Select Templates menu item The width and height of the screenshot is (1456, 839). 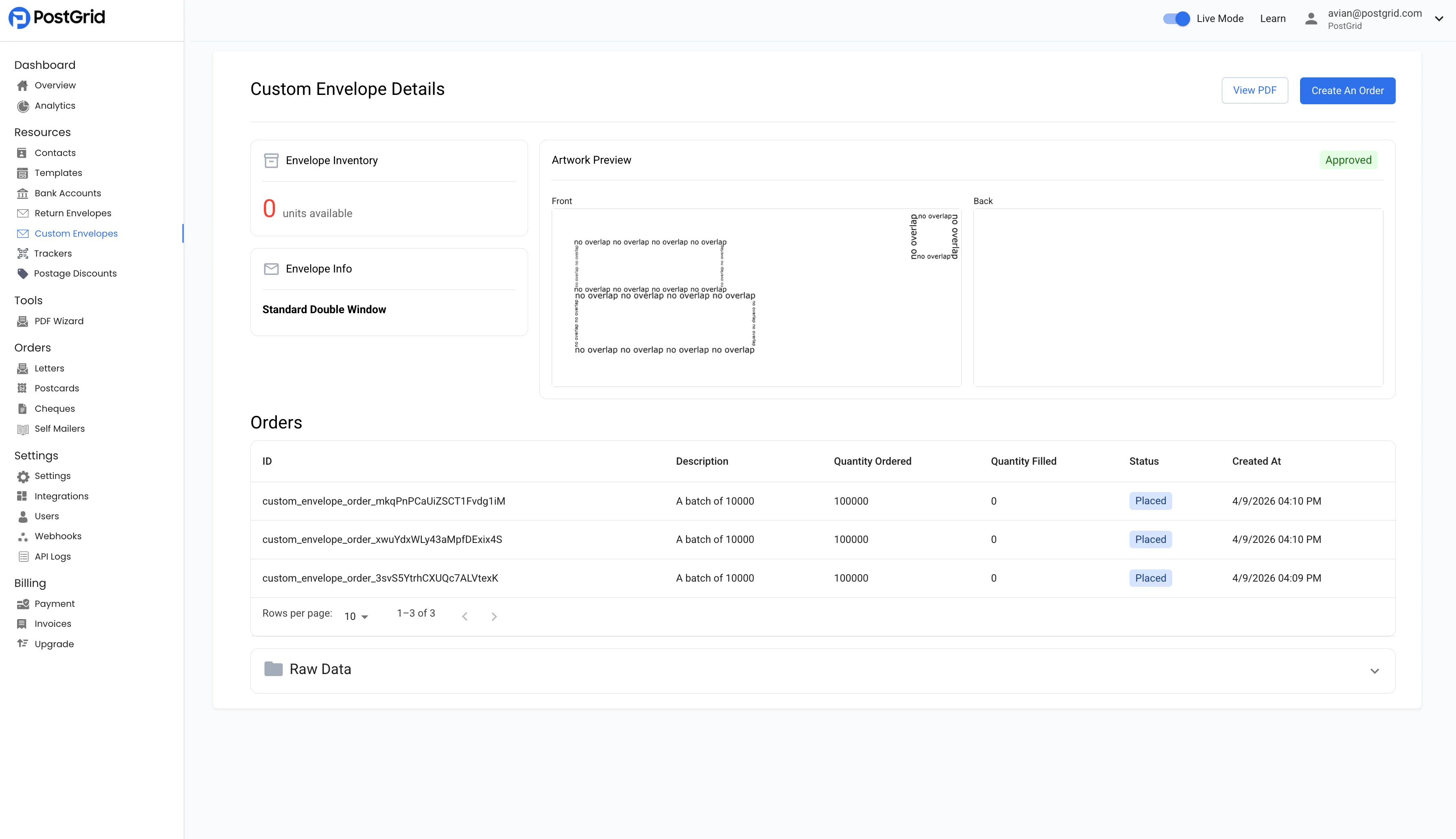click(58, 173)
